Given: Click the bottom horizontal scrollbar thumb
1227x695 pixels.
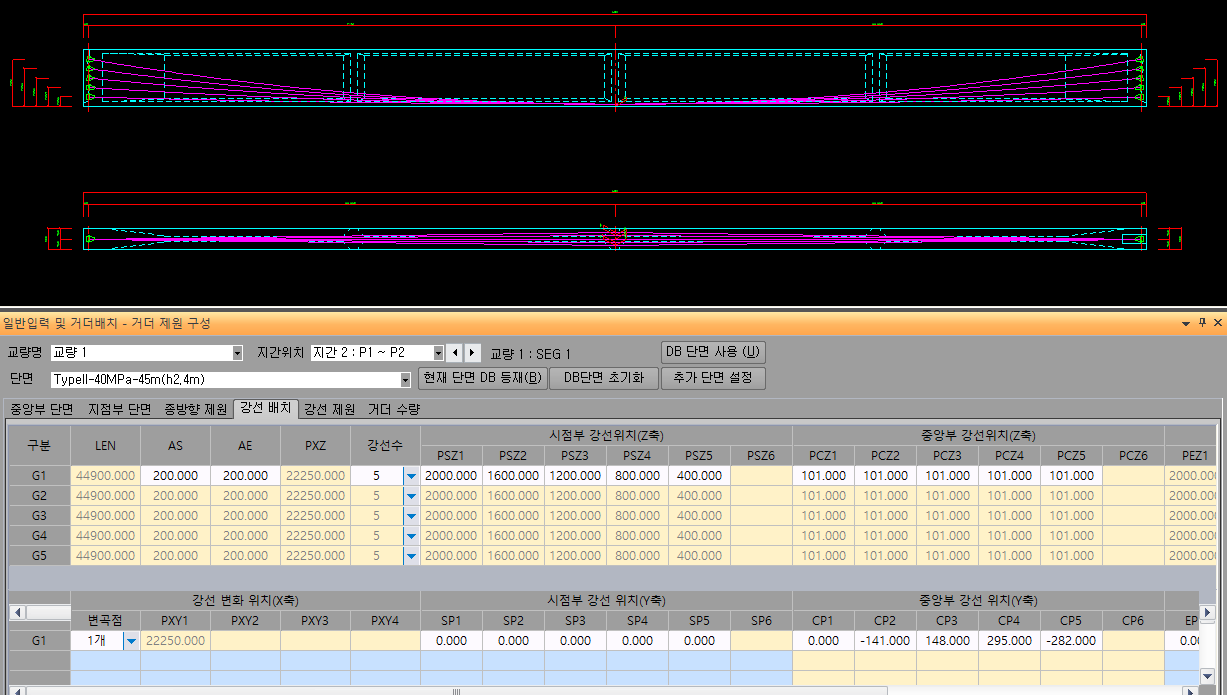Looking at the screenshot, I should click(457, 690).
